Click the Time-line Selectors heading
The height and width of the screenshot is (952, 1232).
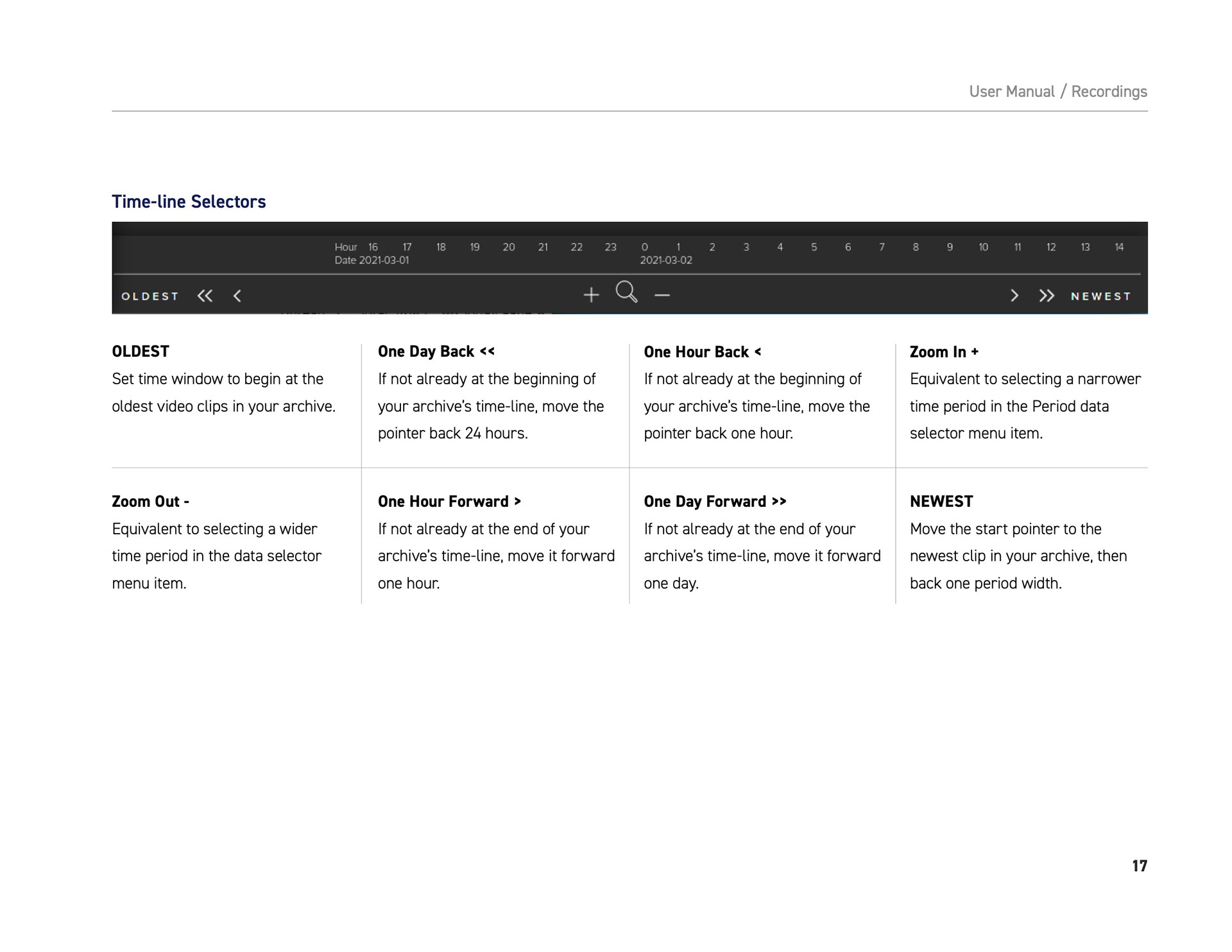(189, 201)
